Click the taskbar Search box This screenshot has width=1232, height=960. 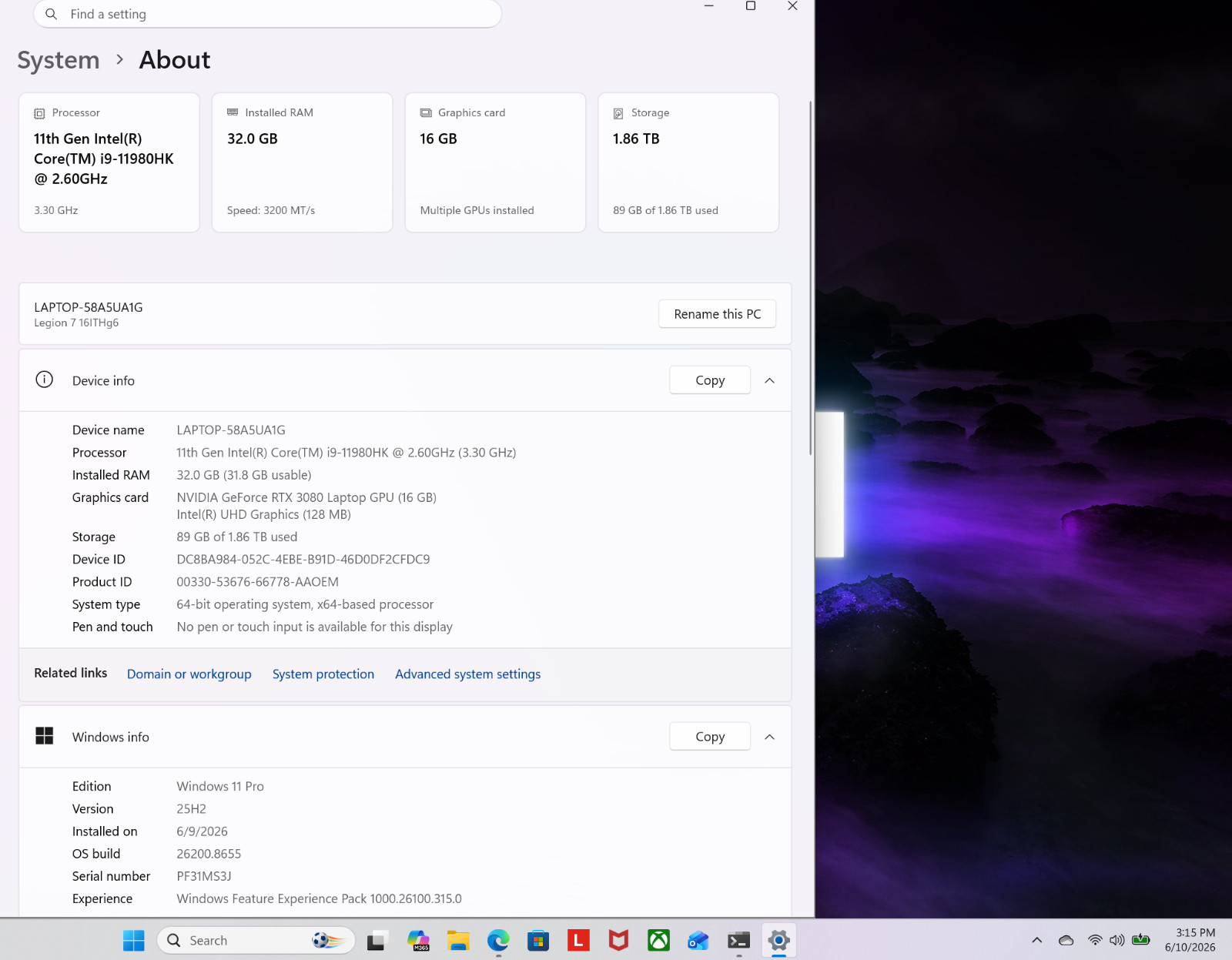click(x=256, y=940)
